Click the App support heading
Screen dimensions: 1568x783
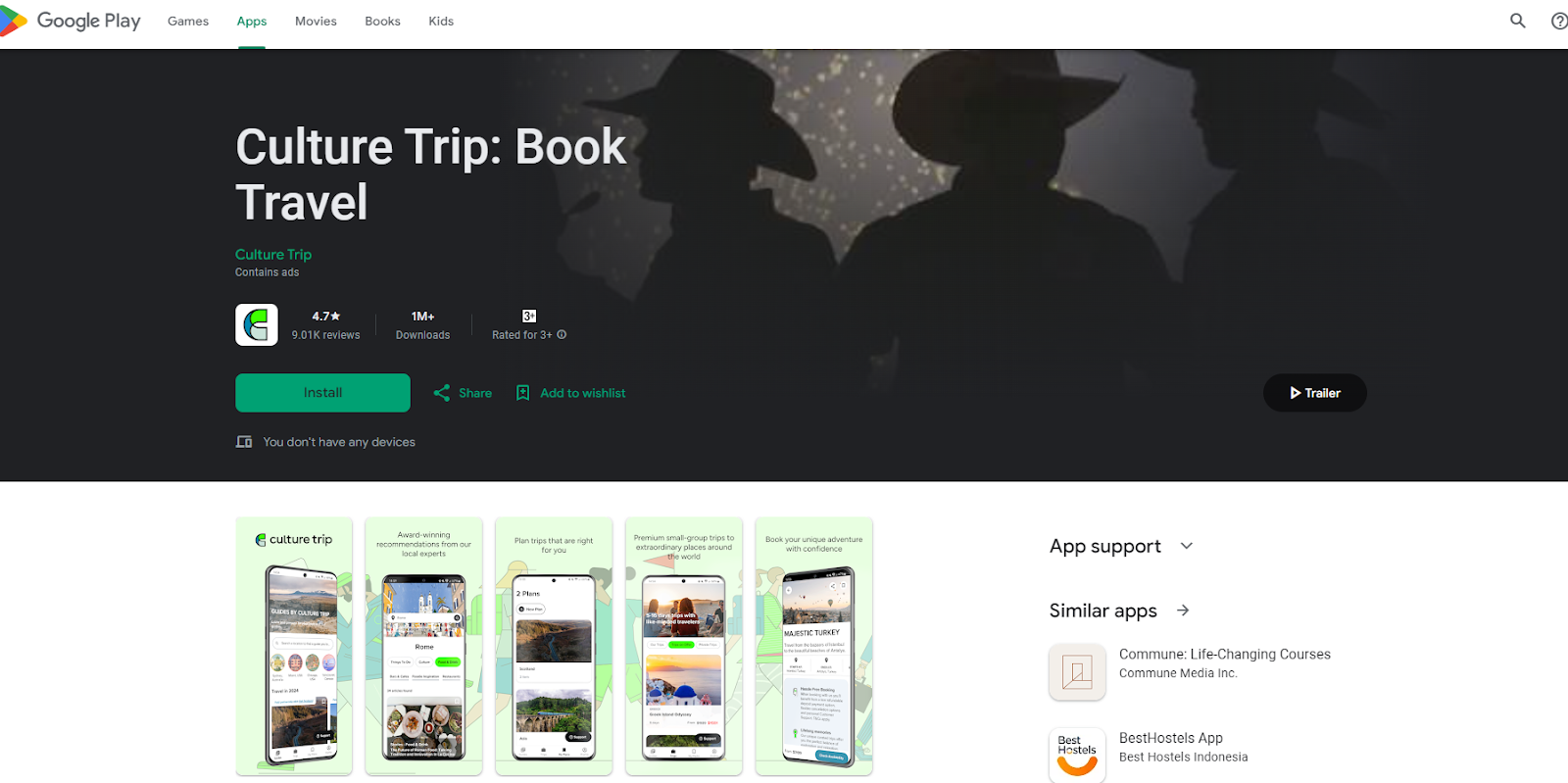pos(1105,546)
